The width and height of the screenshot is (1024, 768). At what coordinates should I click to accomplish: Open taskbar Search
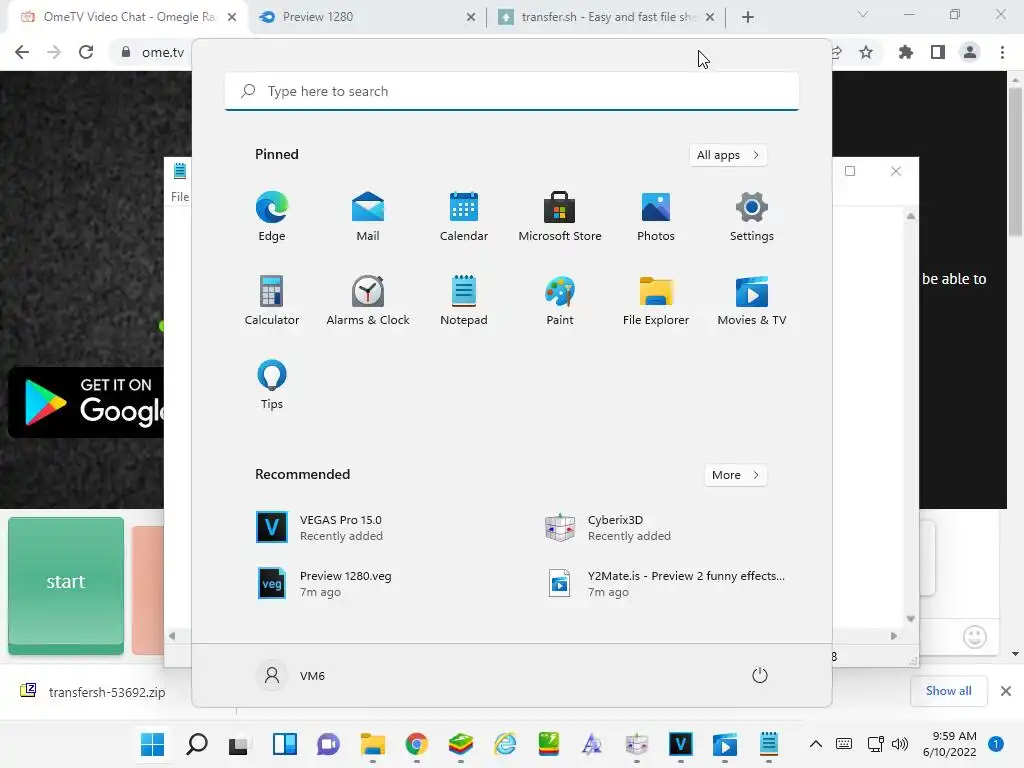point(197,744)
